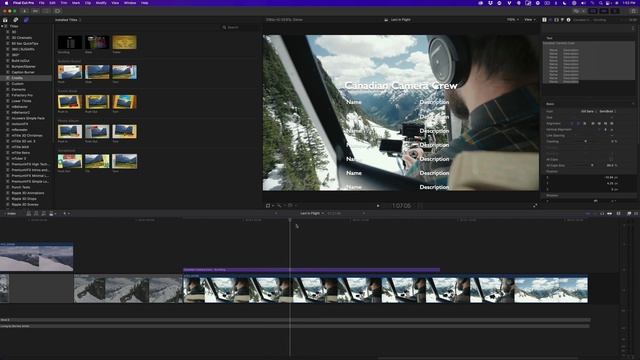Click the overwrite clip edit button
The height and width of the screenshot is (360, 640).
51,213
